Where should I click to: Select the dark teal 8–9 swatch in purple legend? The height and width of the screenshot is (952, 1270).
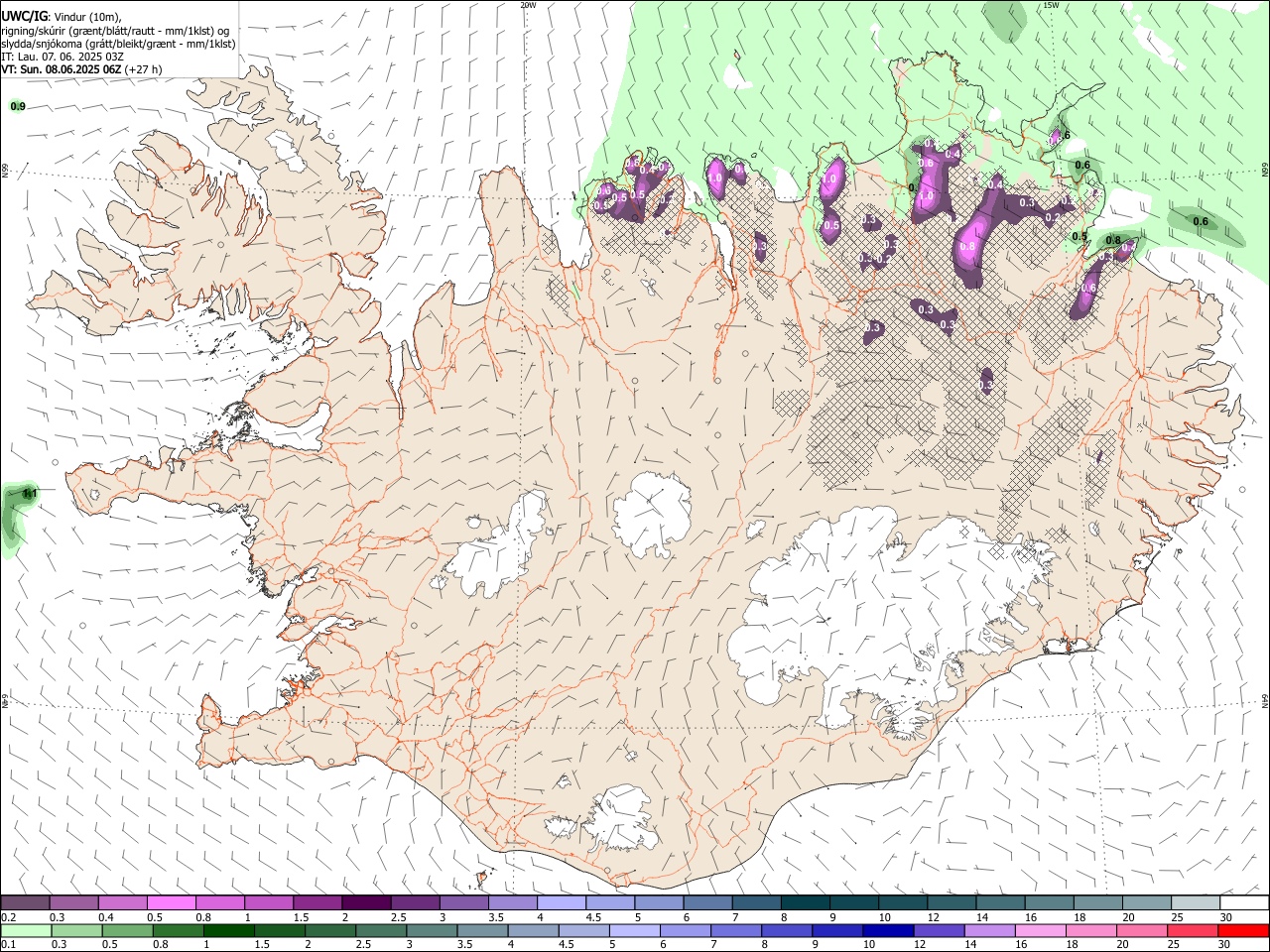tap(806, 903)
